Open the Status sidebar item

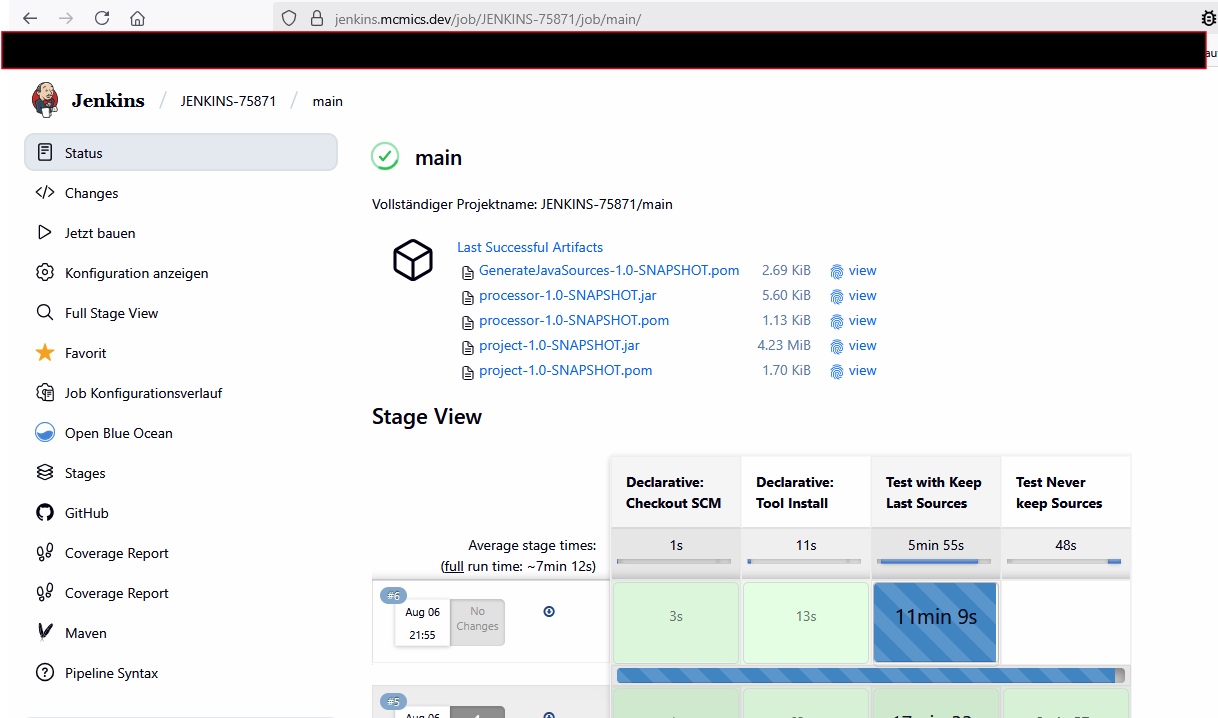181,153
